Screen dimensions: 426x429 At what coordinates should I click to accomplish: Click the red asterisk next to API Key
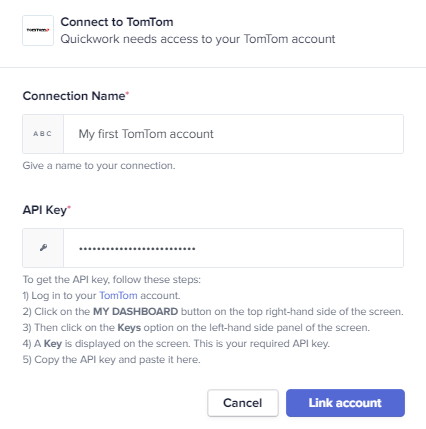[69, 208]
